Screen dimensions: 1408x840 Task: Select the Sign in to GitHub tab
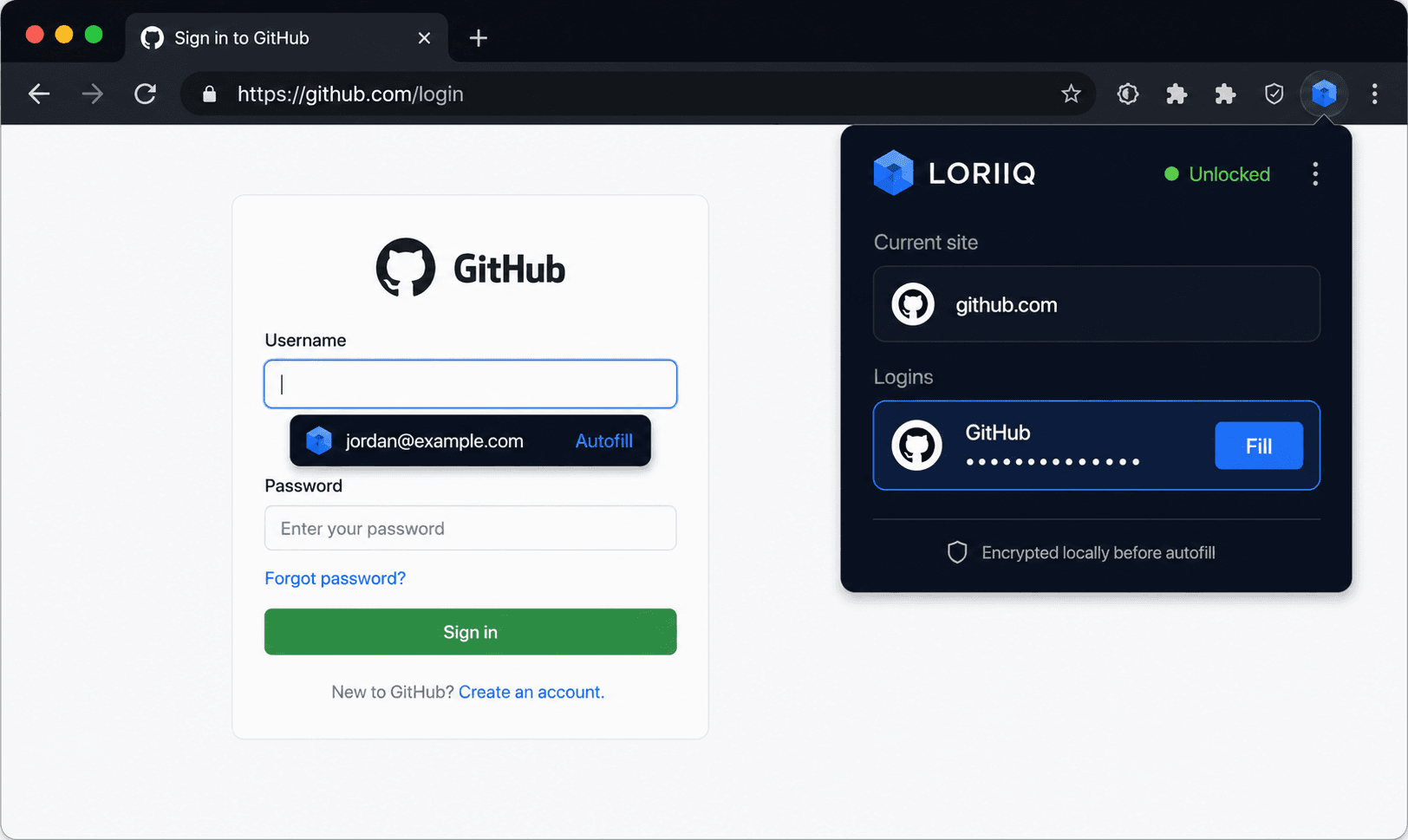coord(286,37)
